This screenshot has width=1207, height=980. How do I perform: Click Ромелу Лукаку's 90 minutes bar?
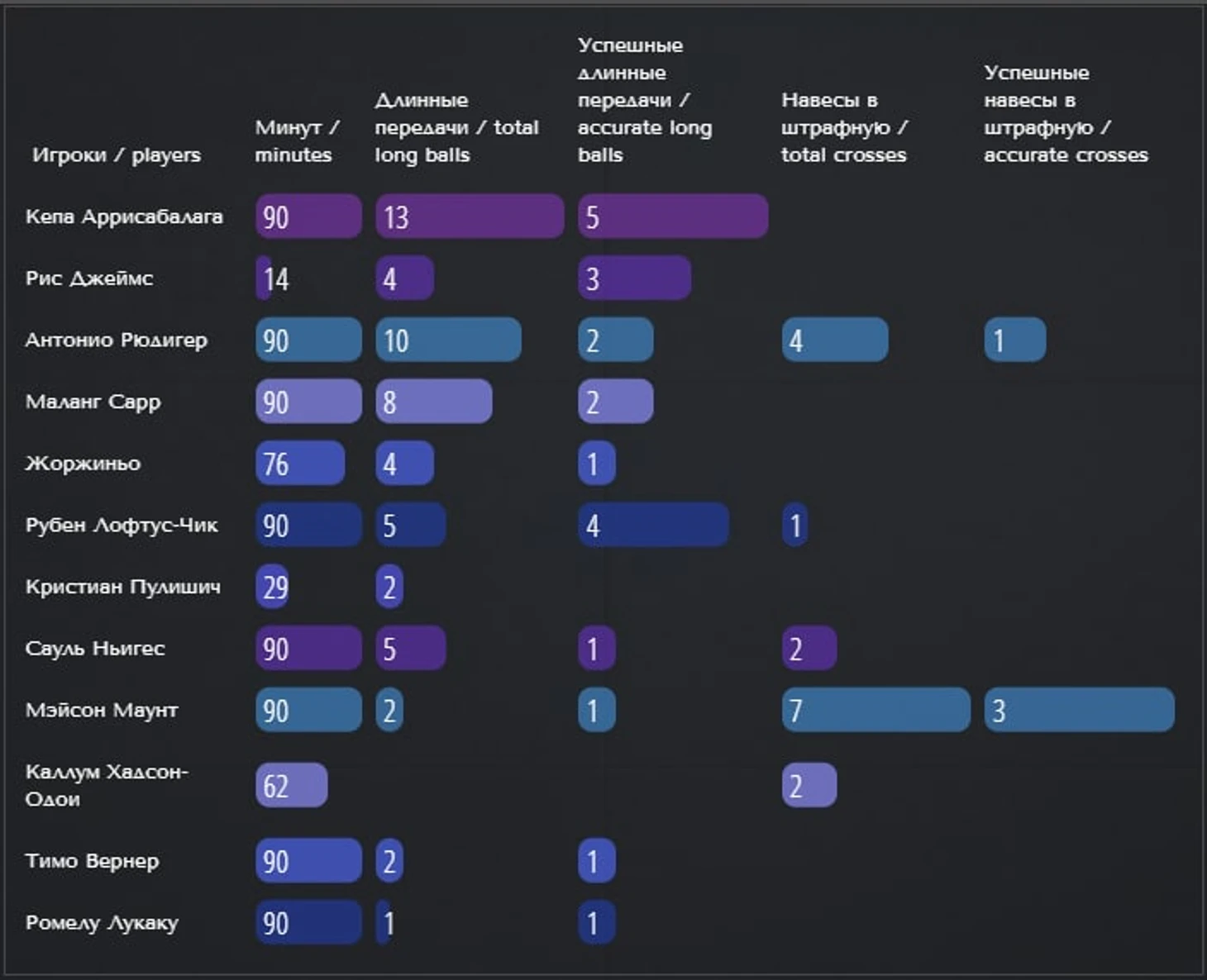[308, 922]
